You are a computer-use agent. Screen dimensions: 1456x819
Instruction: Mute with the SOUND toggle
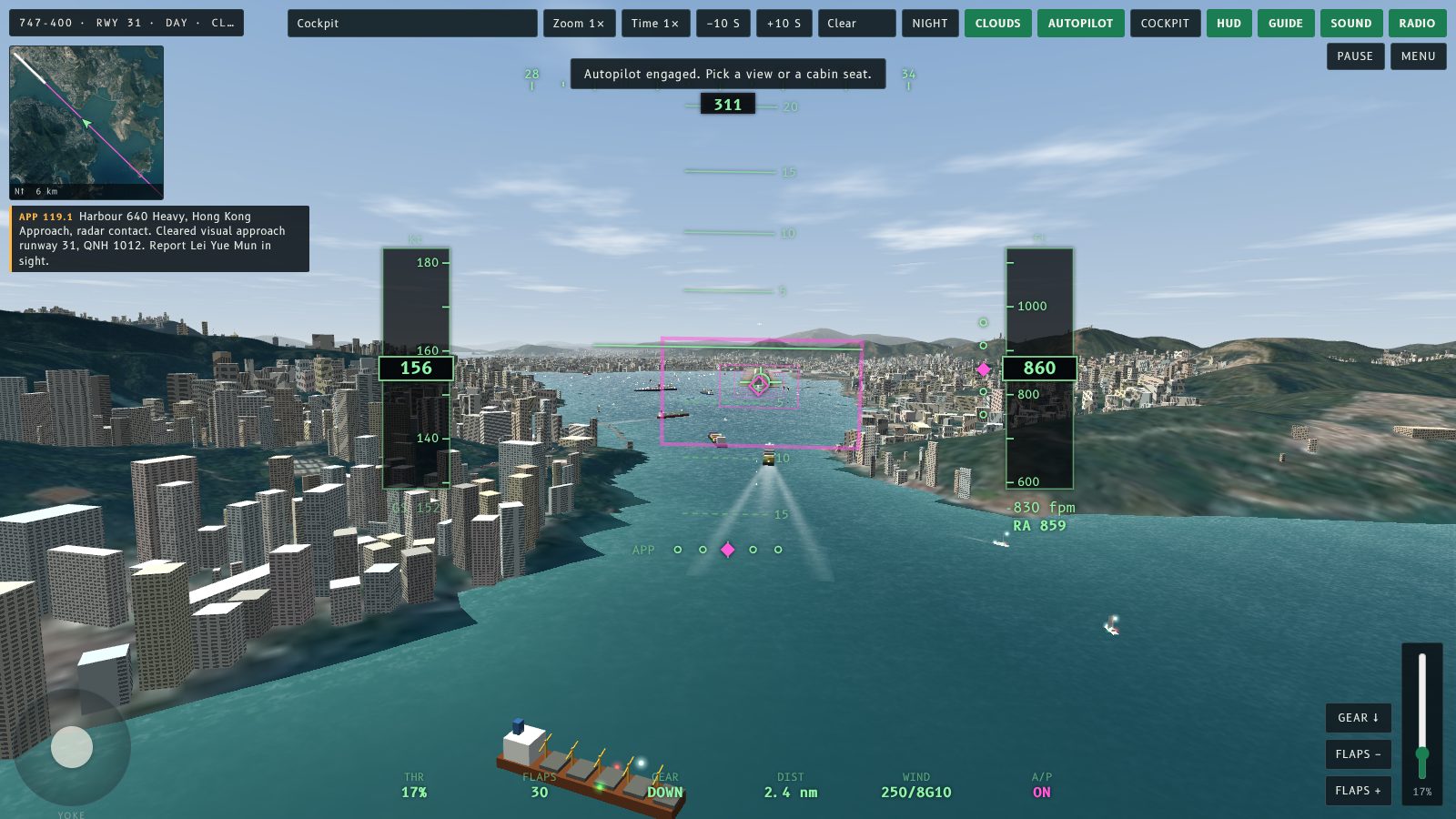coord(1351,23)
